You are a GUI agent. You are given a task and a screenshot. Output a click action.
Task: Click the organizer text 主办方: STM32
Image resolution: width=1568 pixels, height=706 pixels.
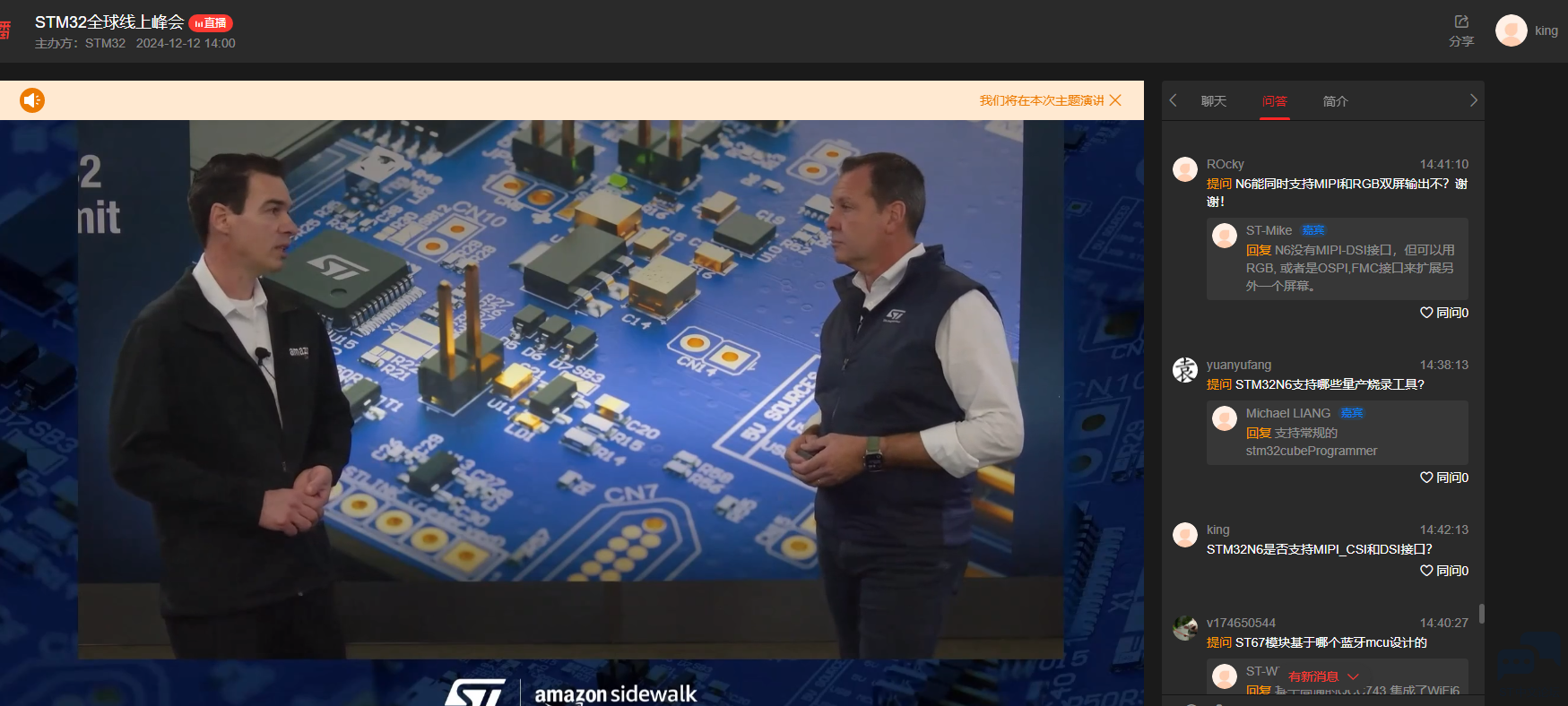pyautogui.click(x=80, y=43)
